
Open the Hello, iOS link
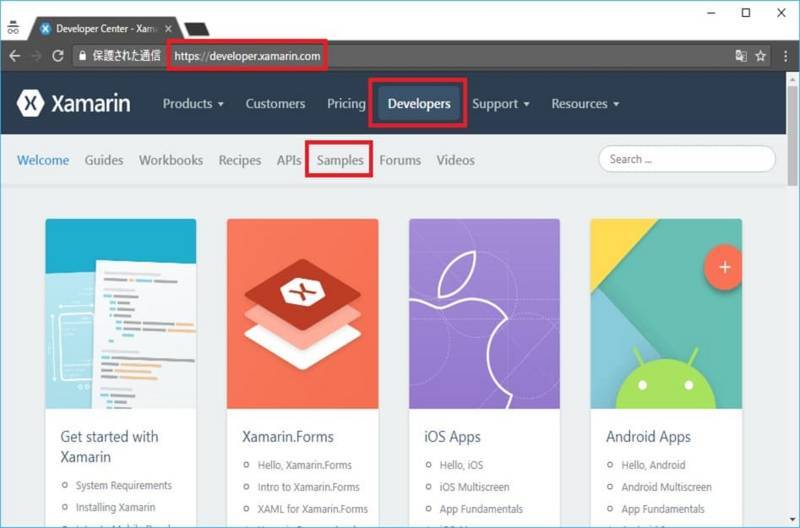tap(461, 465)
